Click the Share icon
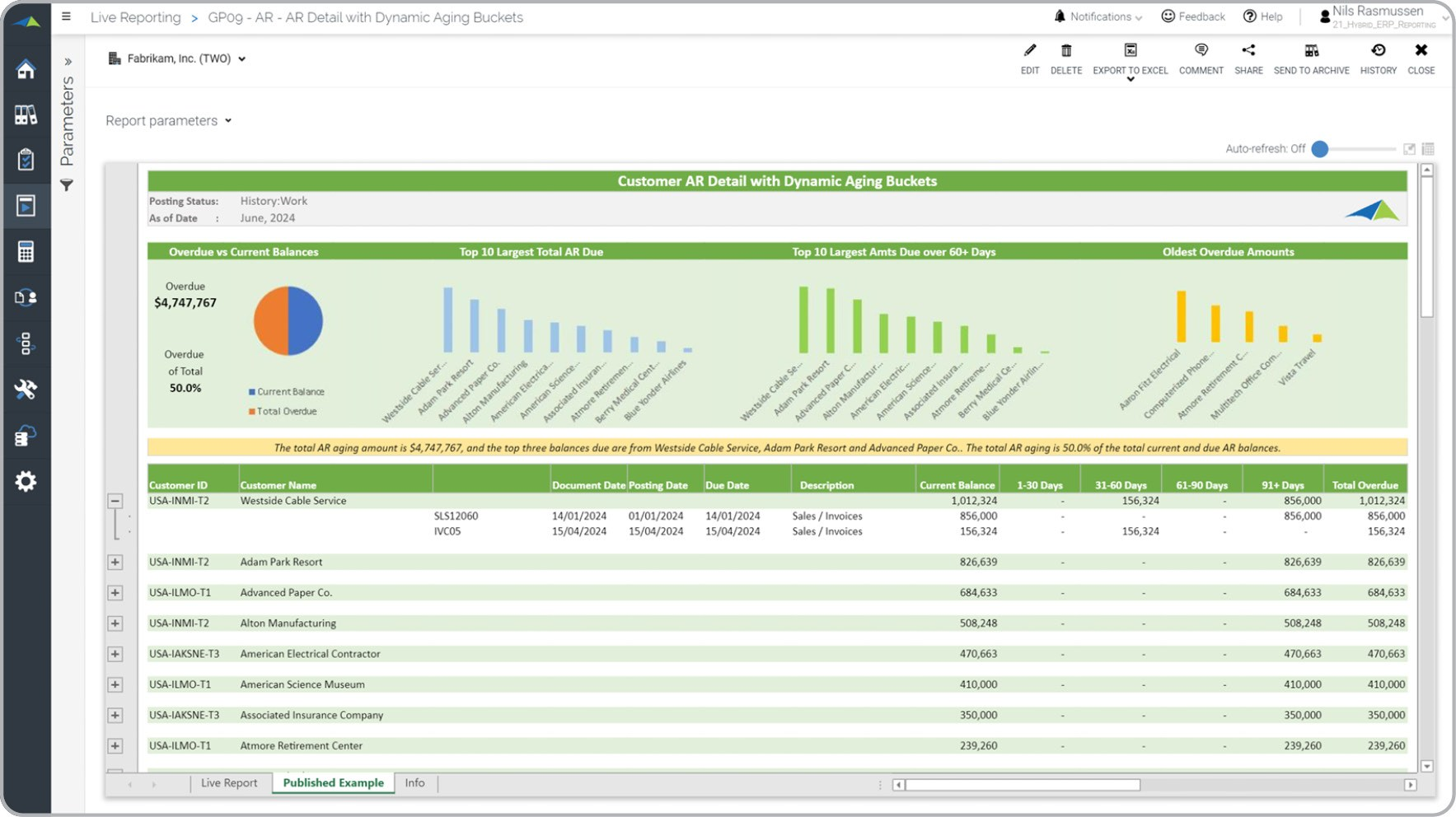 tap(1248, 51)
